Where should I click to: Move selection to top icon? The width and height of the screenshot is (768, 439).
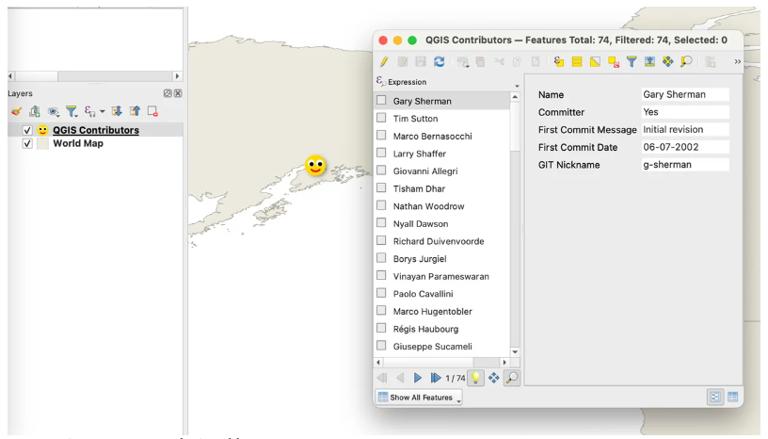pyautogui.click(x=649, y=62)
